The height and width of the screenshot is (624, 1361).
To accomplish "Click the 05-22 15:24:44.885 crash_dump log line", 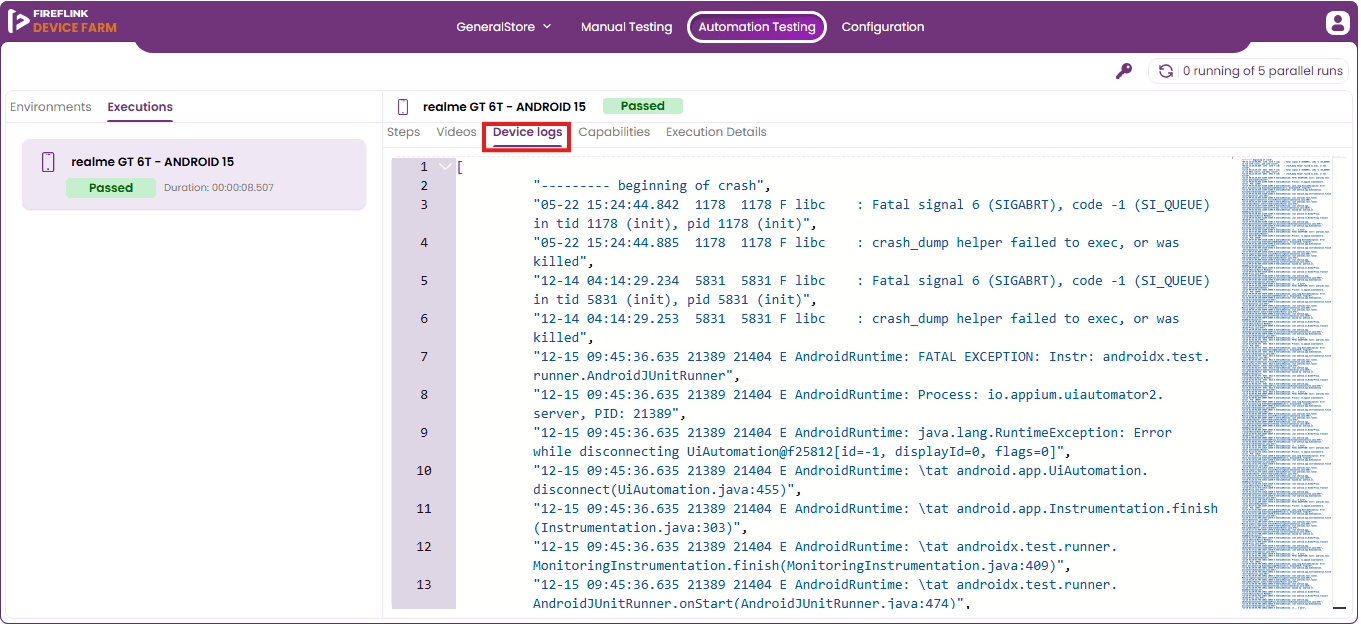I will coord(856,252).
